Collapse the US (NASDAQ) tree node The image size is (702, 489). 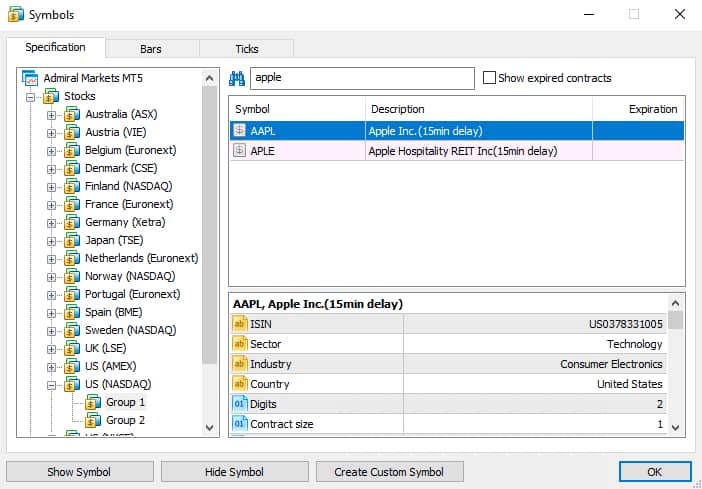point(51,385)
